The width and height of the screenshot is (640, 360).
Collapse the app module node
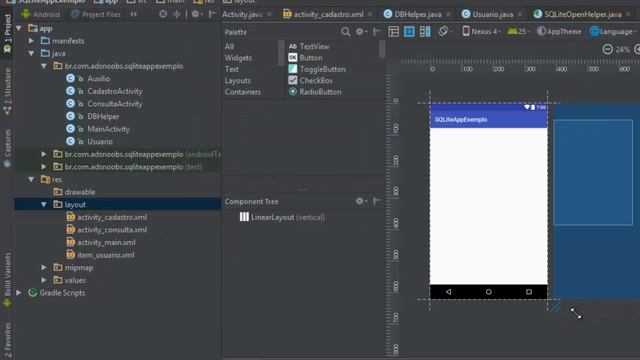(19, 29)
